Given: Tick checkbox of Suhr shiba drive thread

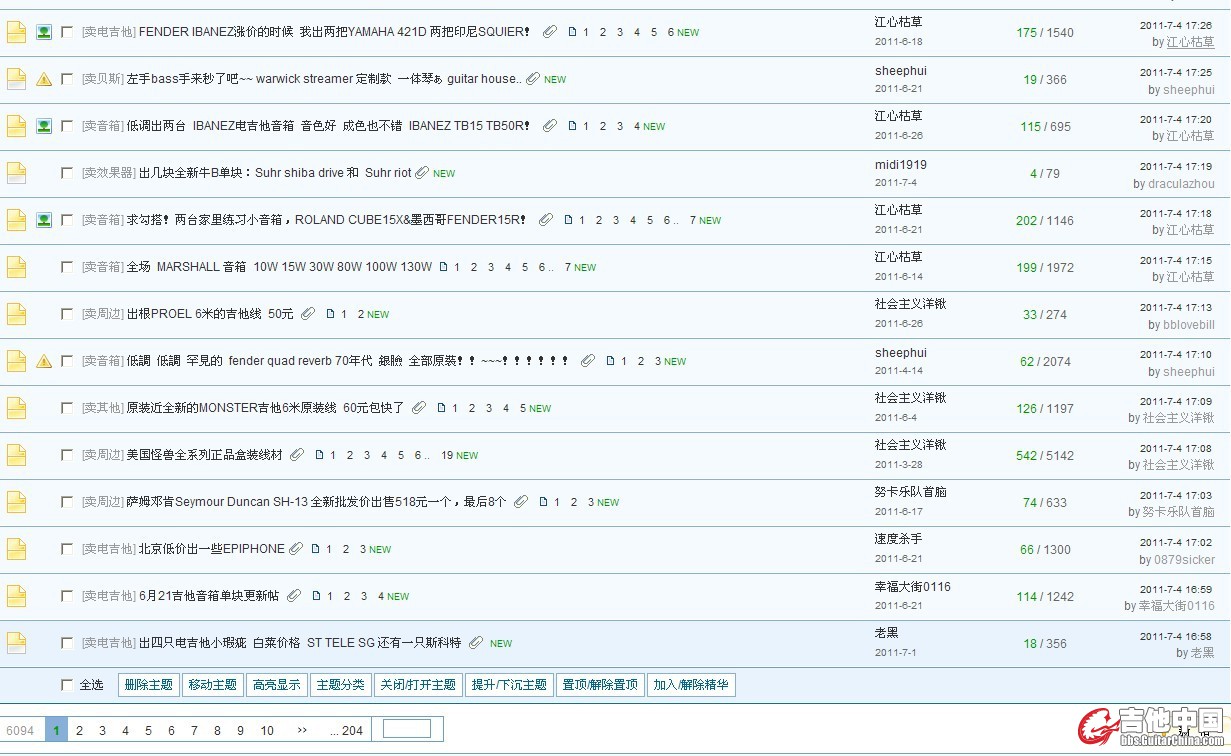Looking at the screenshot, I should click(x=67, y=173).
